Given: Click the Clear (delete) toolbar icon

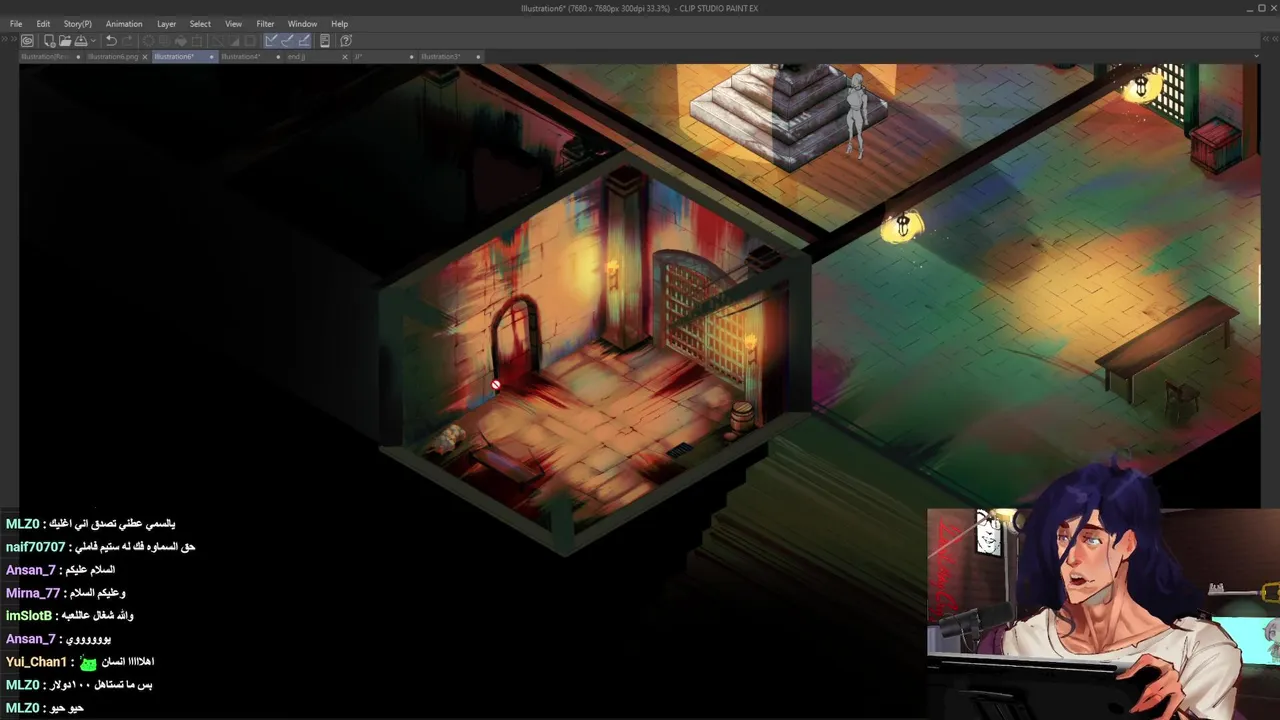Looking at the screenshot, I should tap(148, 41).
